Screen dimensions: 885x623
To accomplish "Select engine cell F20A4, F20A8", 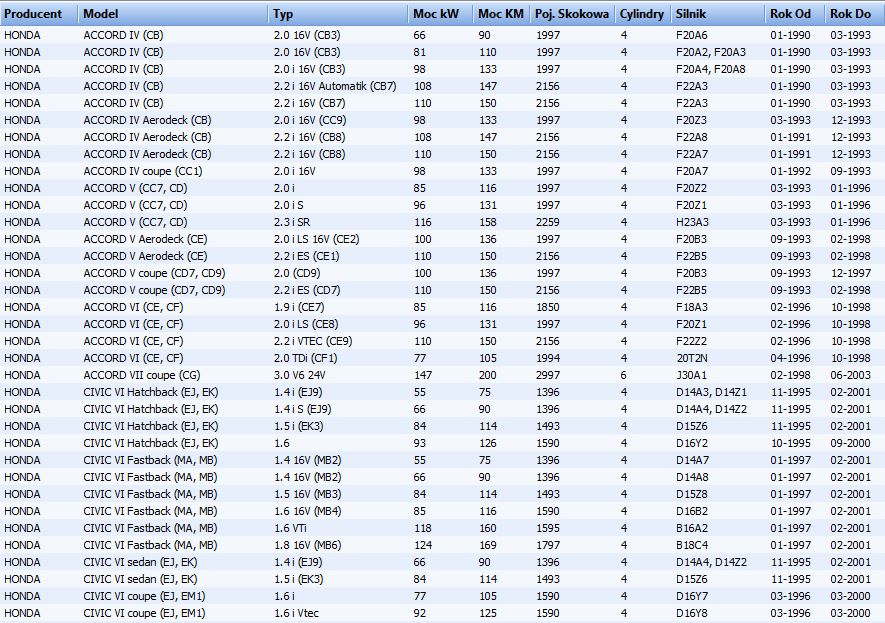I will [x=711, y=69].
